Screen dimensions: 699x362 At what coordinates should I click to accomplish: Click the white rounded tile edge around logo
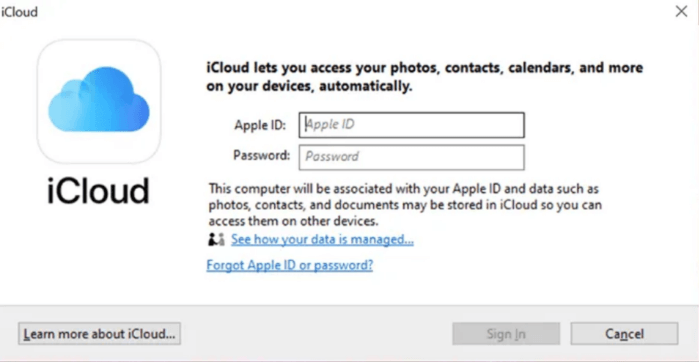(99, 45)
